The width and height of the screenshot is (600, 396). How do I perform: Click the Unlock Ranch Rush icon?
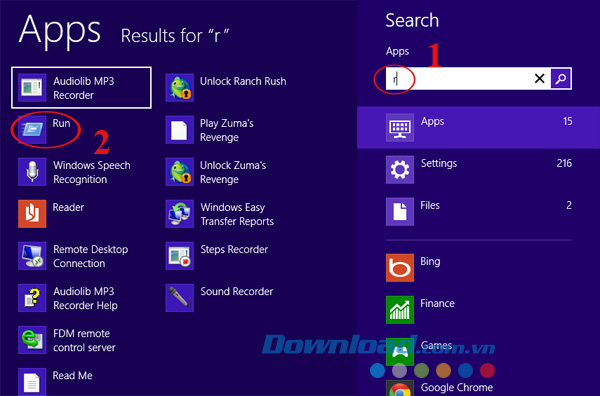tap(179, 88)
